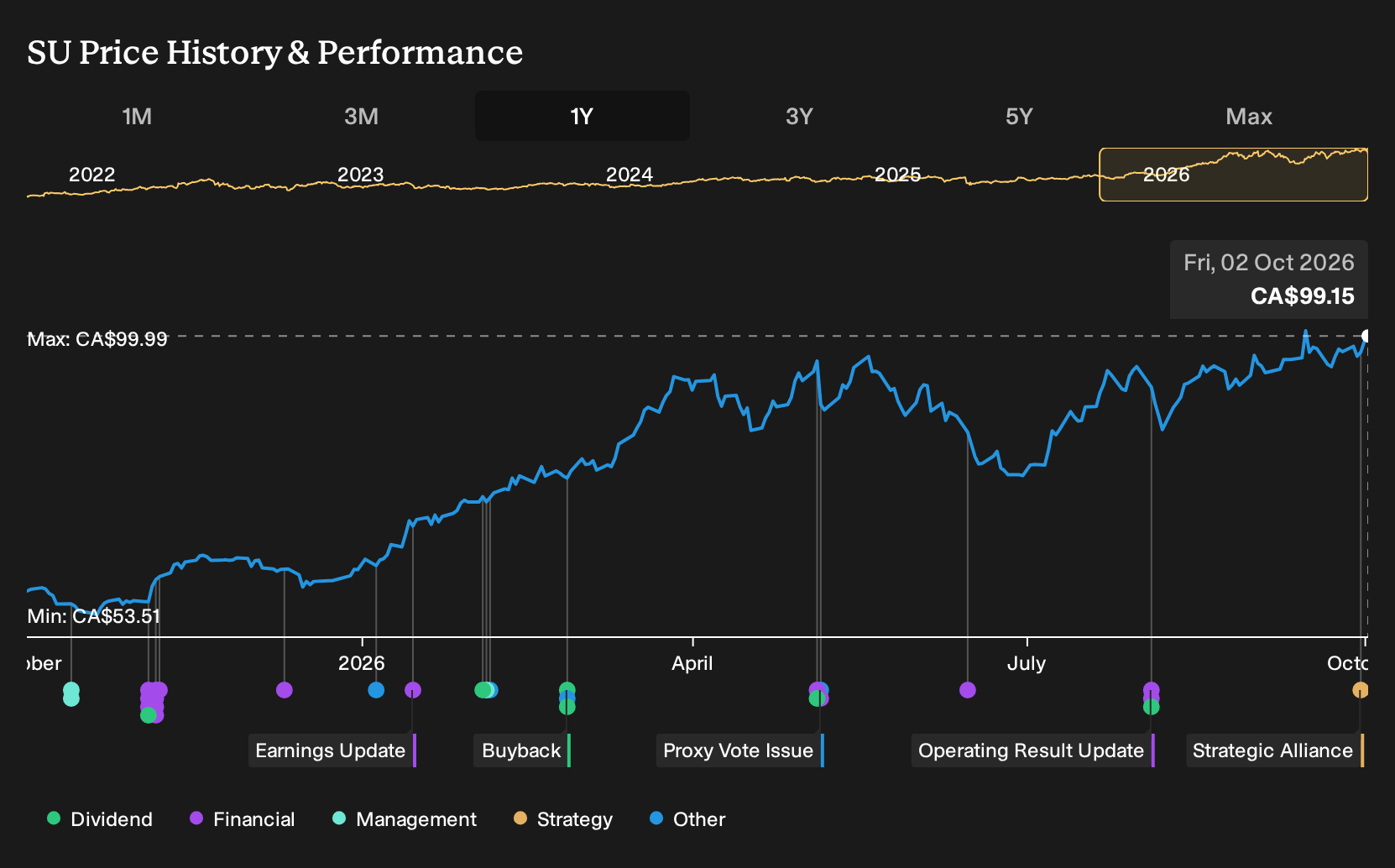
Task: Select the 1M time range tab
Action: coord(137,116)
